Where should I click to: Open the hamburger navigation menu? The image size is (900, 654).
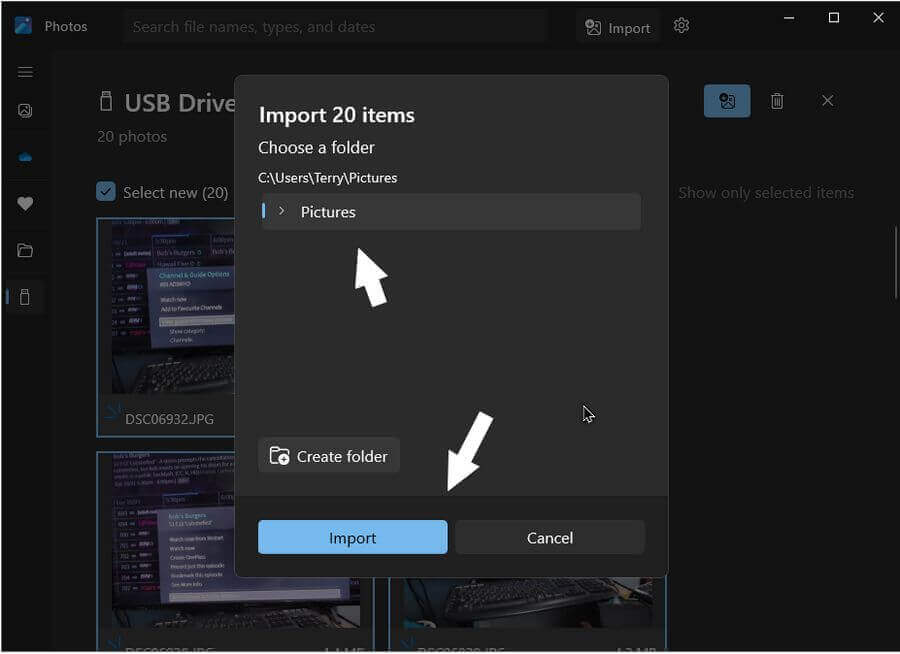click(x=25, y=72)
